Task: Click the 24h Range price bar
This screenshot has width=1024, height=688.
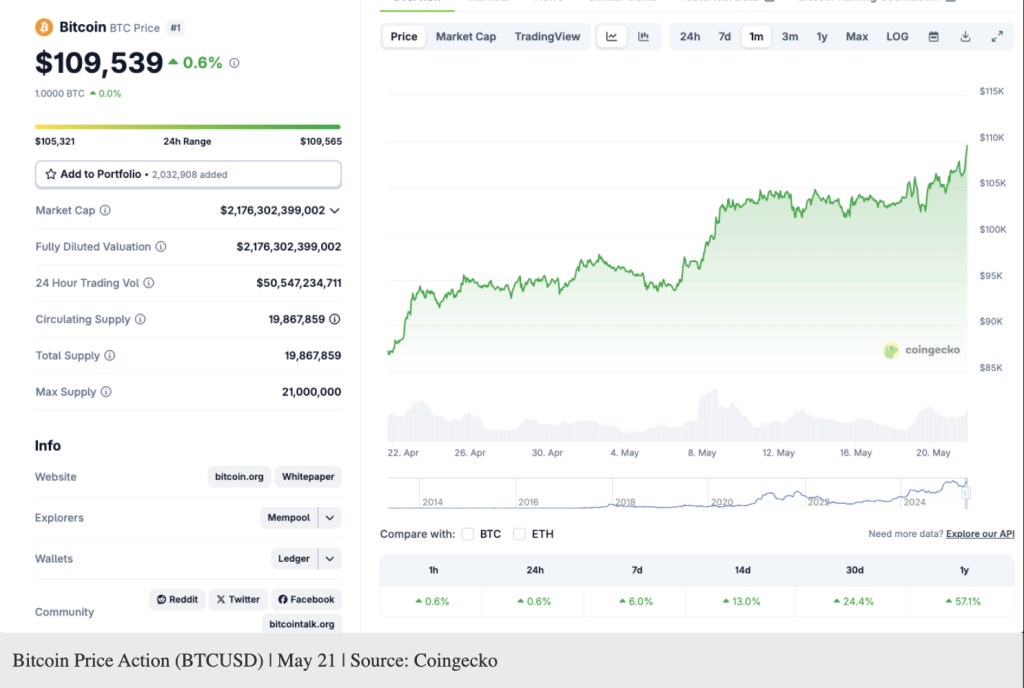Action: [188, 128]
